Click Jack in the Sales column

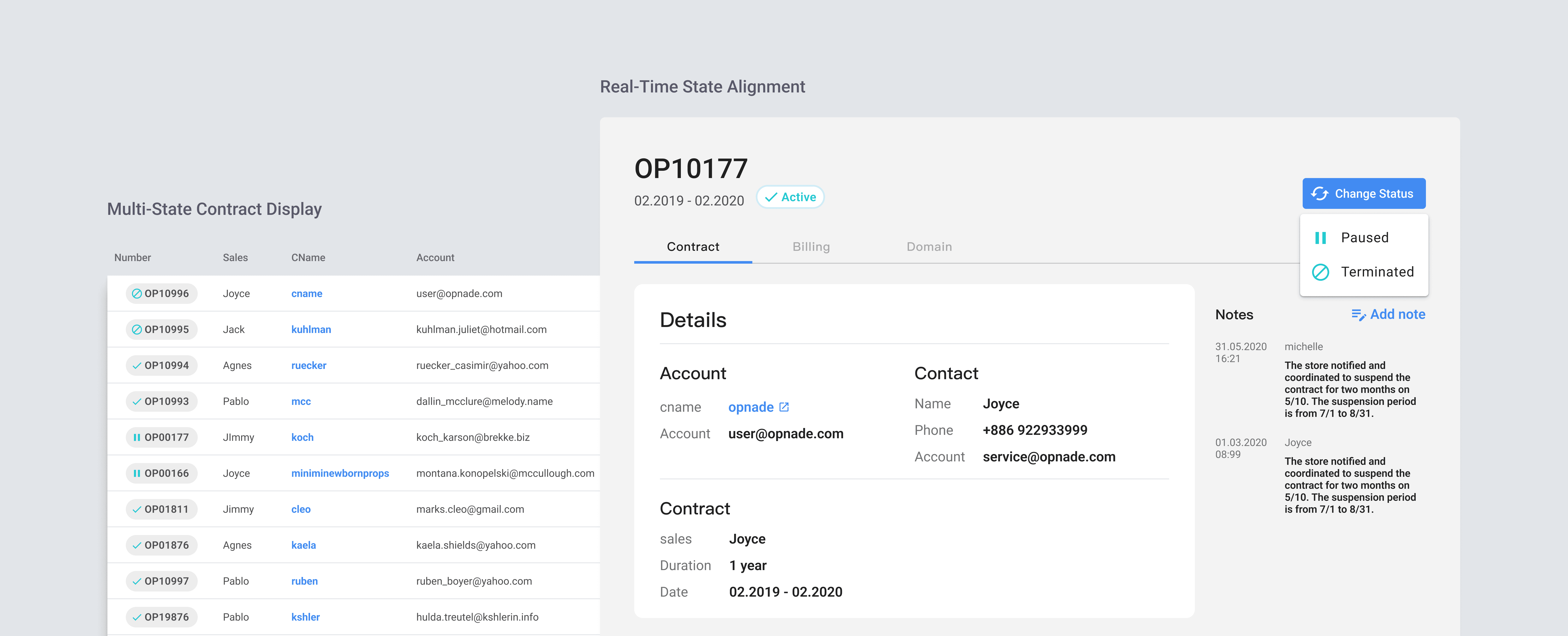(234, 329)
